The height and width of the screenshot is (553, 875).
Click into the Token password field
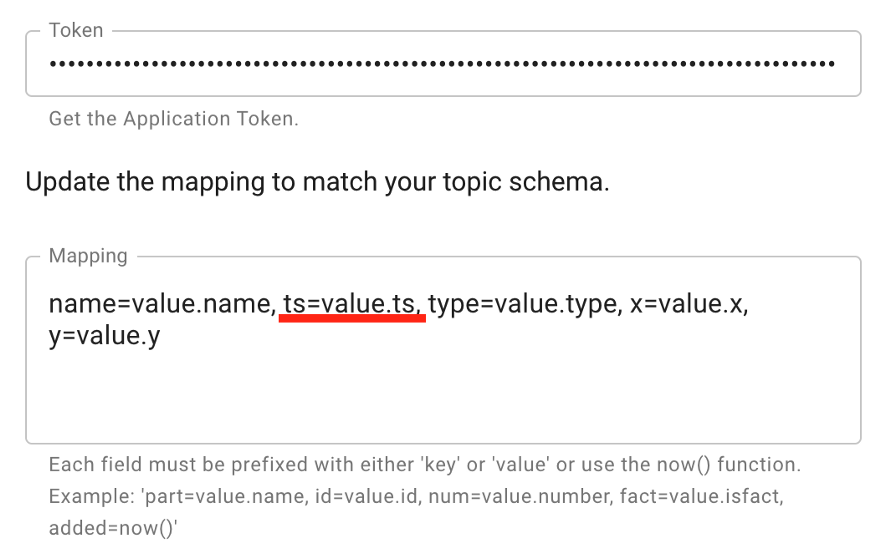[442, 65]
